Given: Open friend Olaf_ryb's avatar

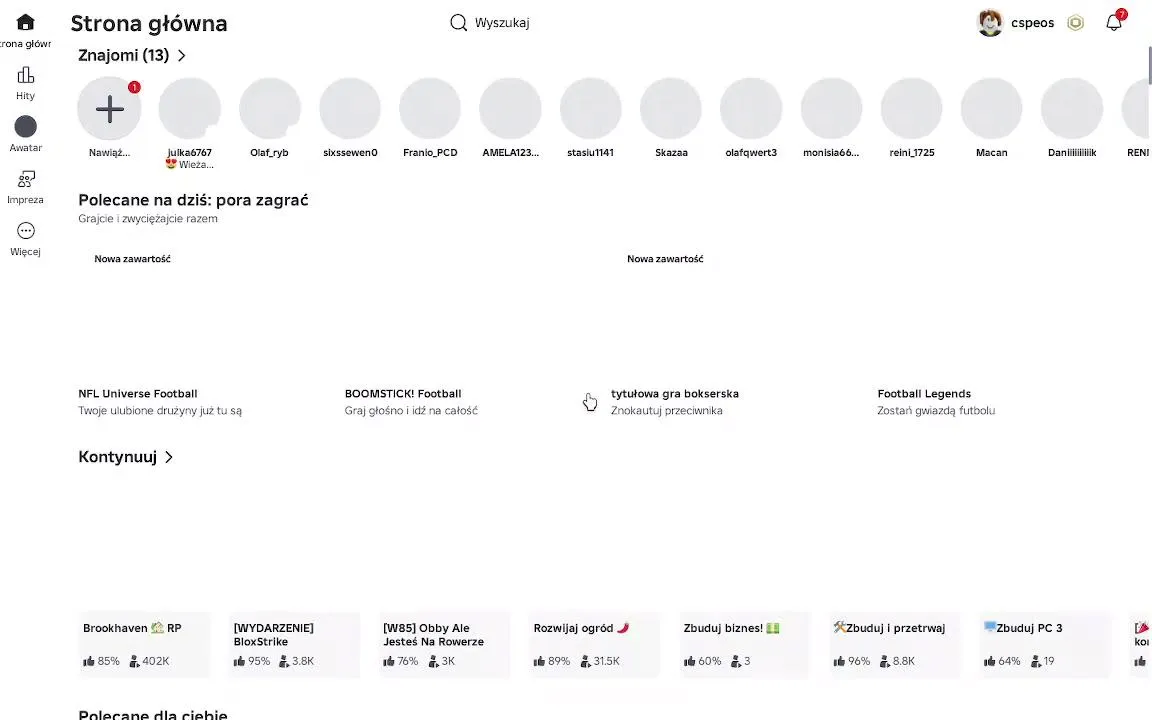Looking at the screenshot, I should 270,109.
